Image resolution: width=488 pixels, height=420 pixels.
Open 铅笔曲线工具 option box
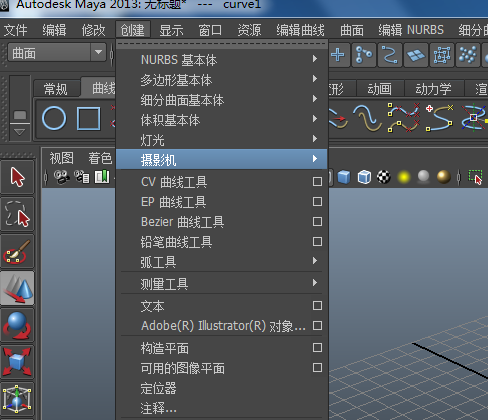(x=317, y=242)
